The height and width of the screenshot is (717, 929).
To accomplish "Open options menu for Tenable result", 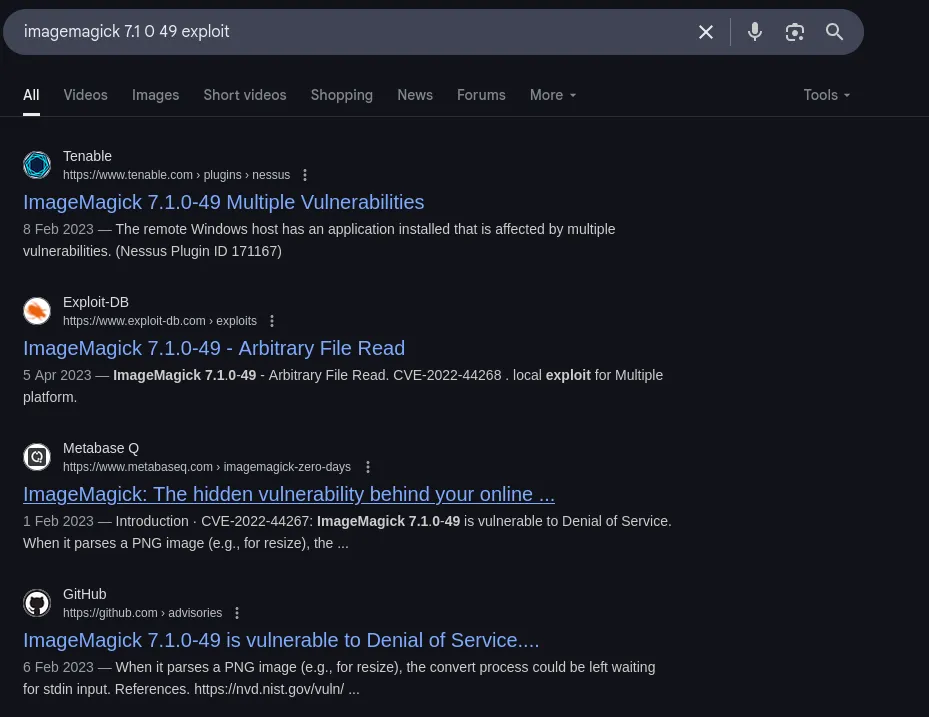I will pyautogui.click(x=305, y=175).
